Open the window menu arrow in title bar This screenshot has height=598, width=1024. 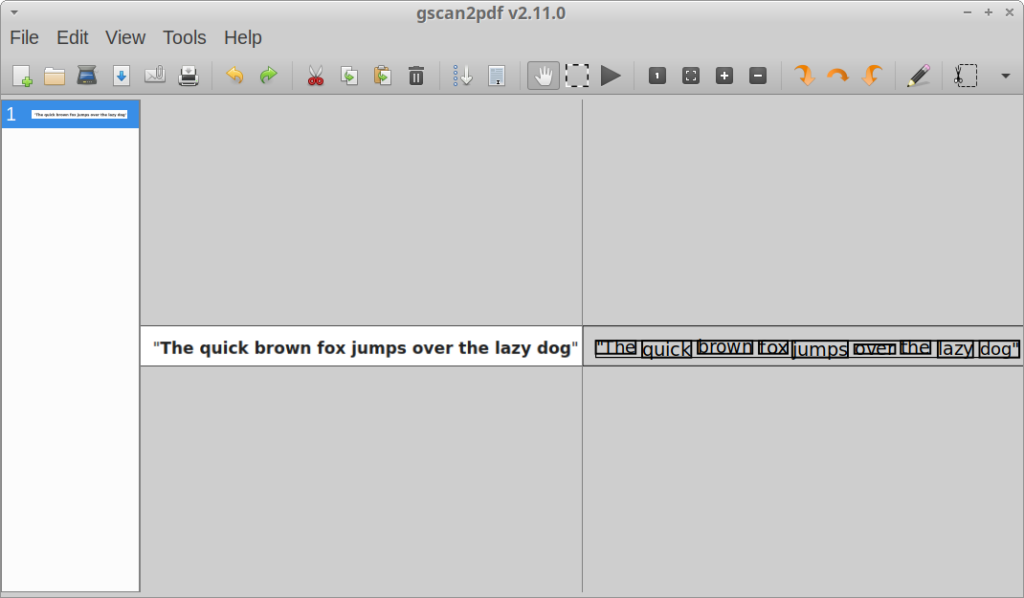click(x=14, y=12)
